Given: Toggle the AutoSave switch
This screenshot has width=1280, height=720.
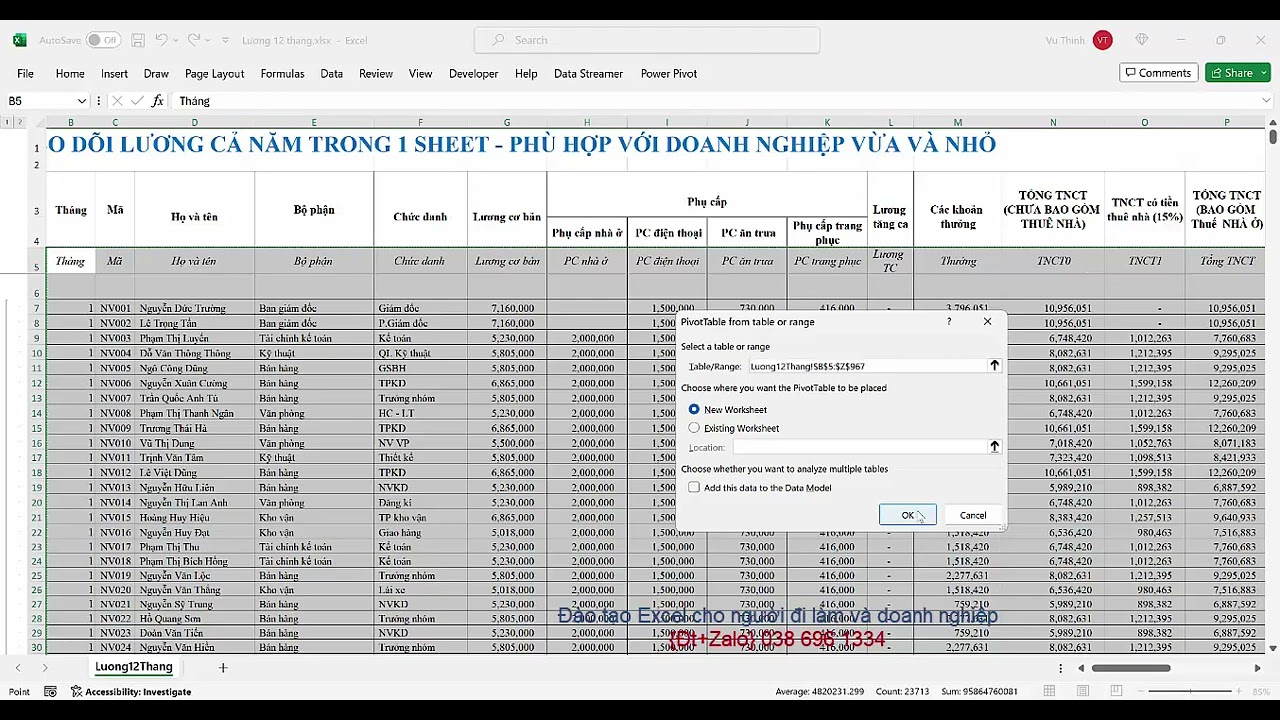Looking at the screenshot, I should pos(102,40).
